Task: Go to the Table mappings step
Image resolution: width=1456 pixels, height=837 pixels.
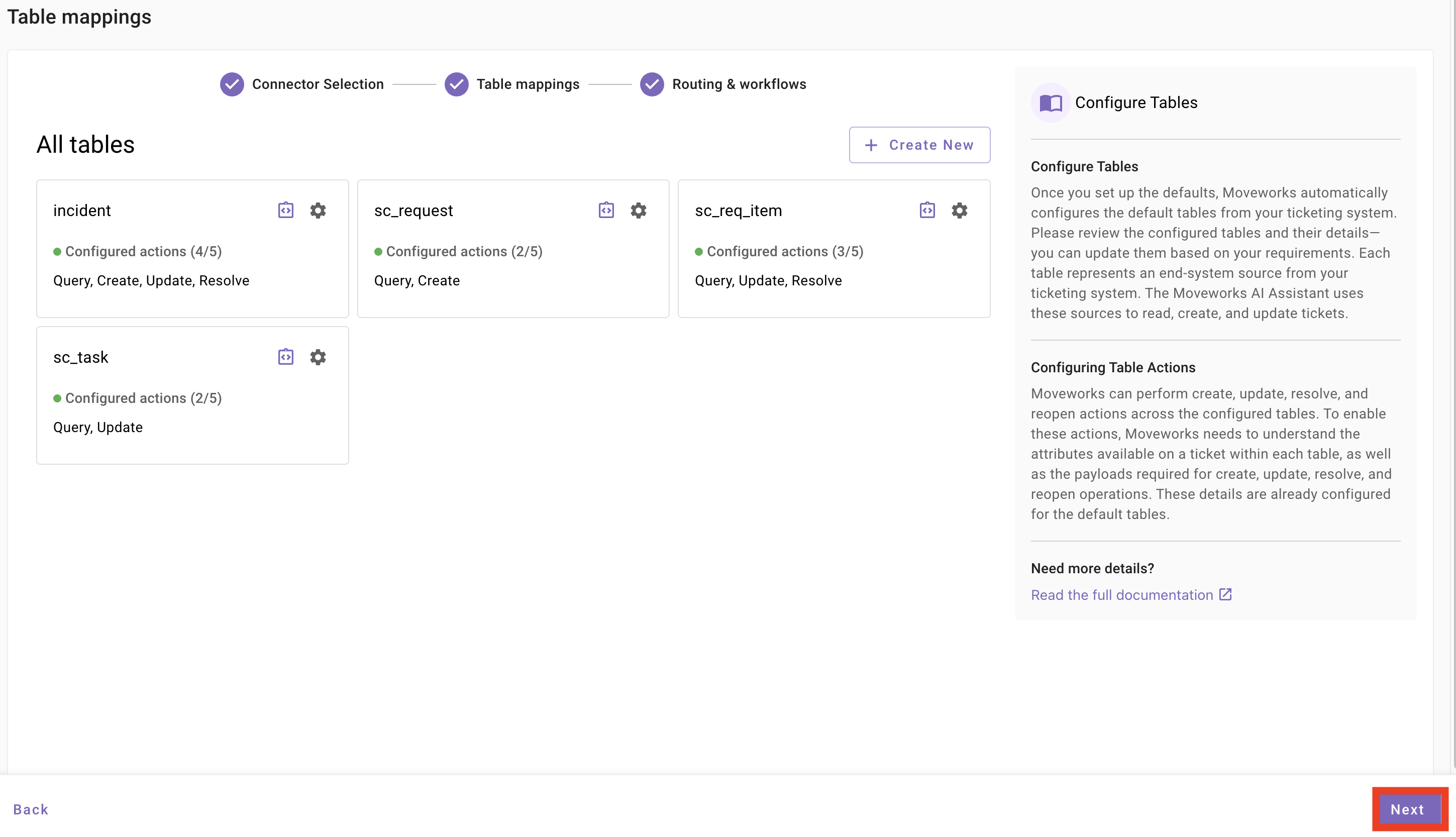Action: coord(528,84)
